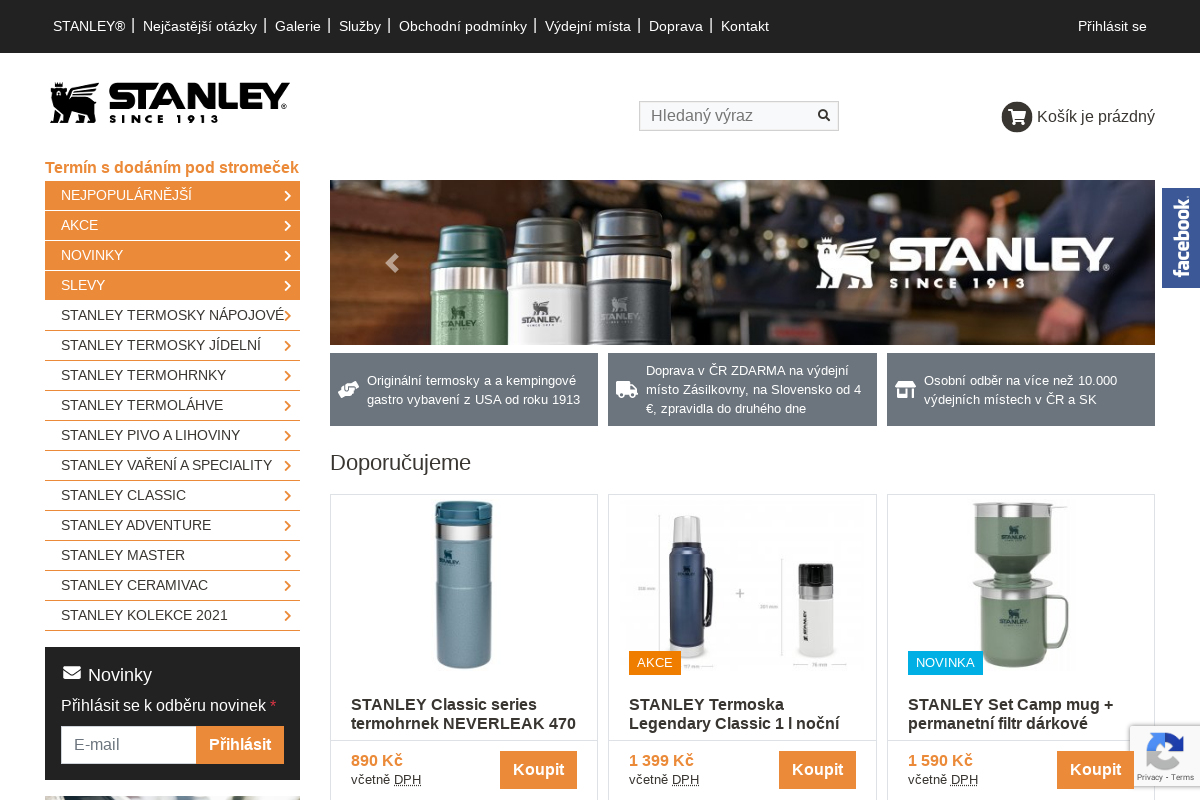Expand STANLEY TERMOHRNKY category arrow
This screenshot has height=800, width=1200.
287,375
